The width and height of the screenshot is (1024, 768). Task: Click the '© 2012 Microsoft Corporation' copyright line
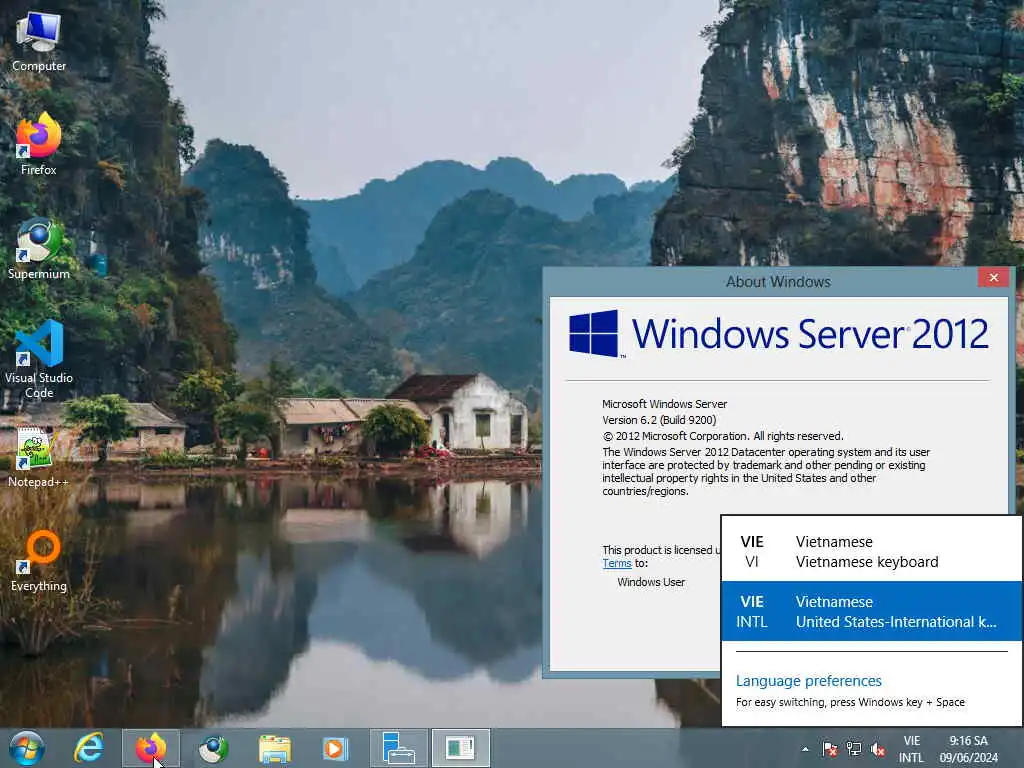point(722,436)
